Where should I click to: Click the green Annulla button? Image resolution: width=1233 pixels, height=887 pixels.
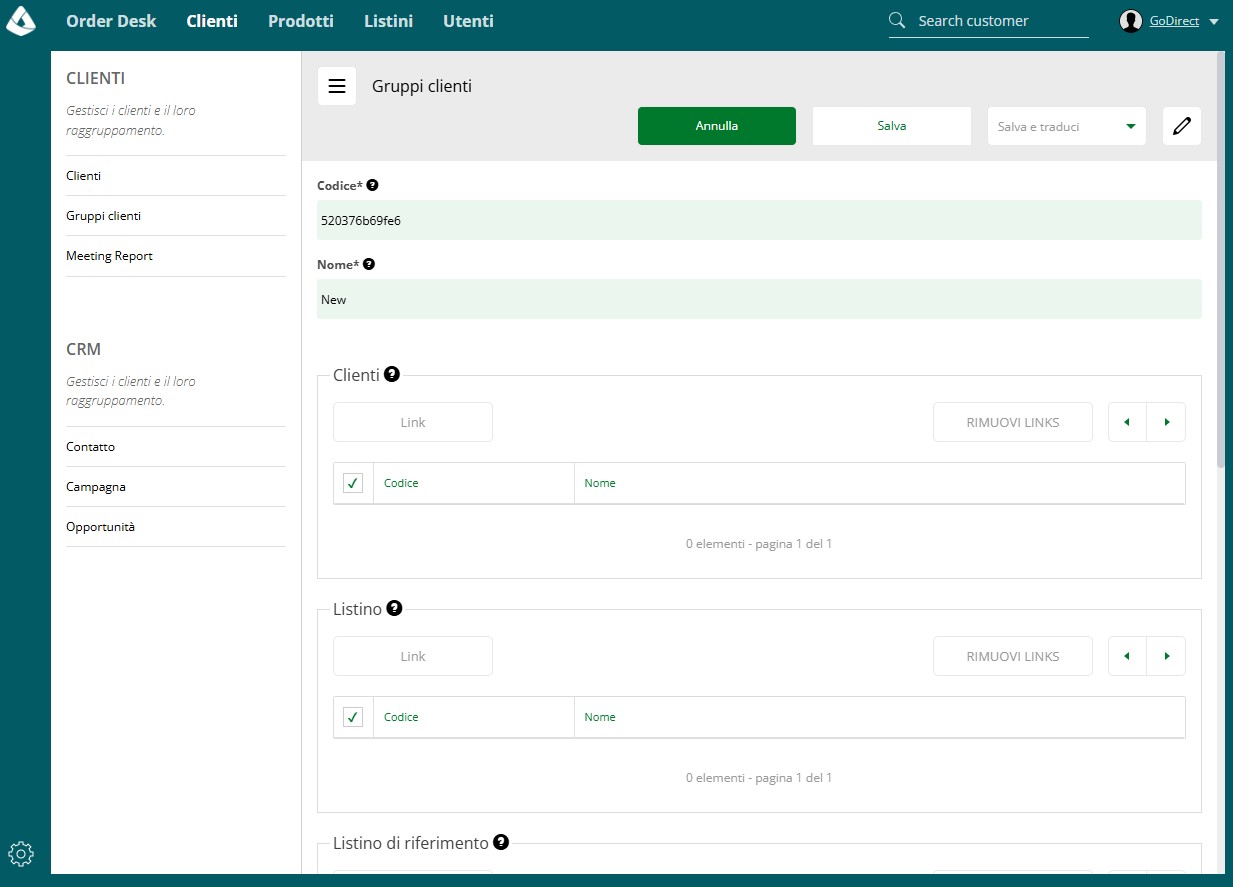[717, 126]
